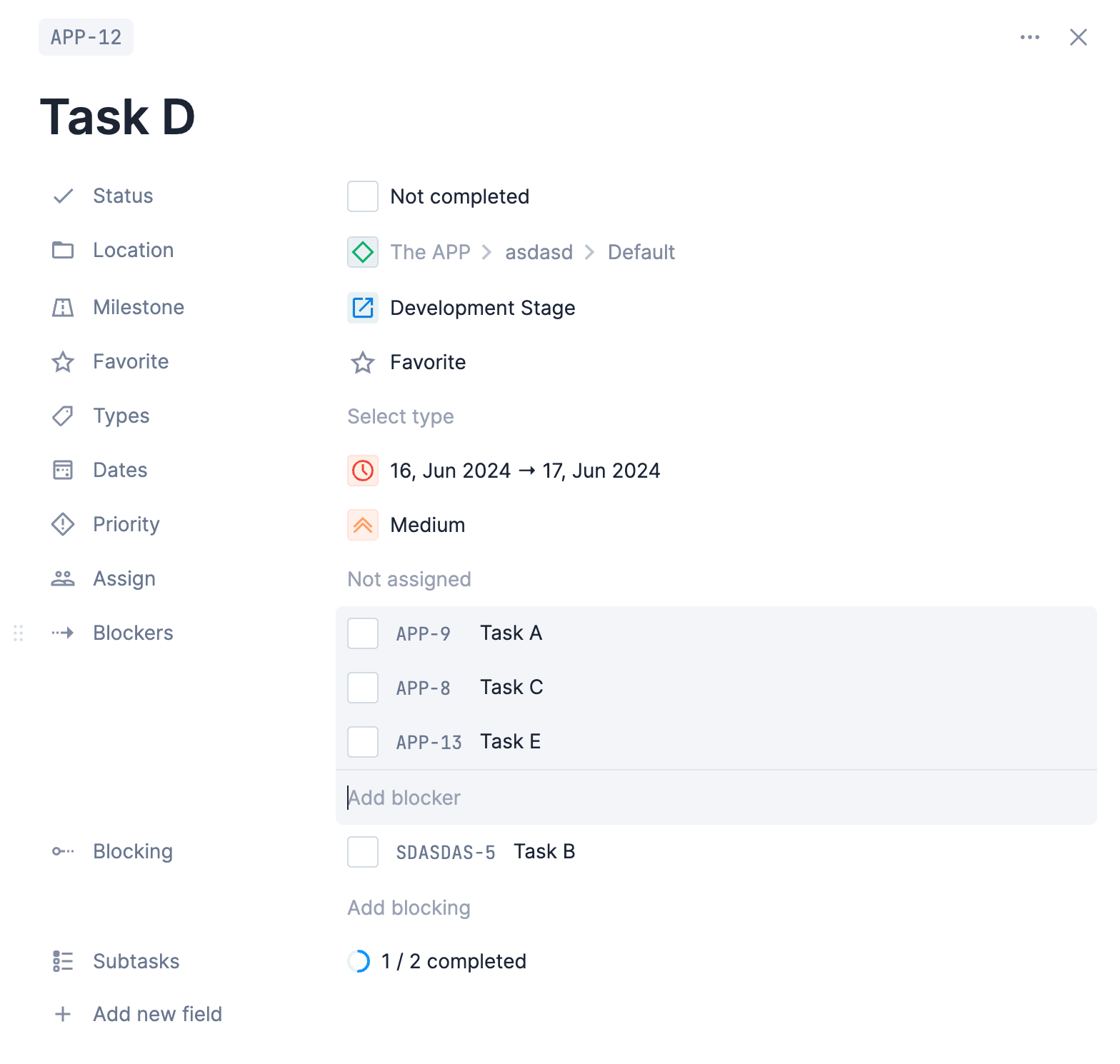Click the star icon beside Favorite field label
Screen dimensions: 1120x1064
63,362
